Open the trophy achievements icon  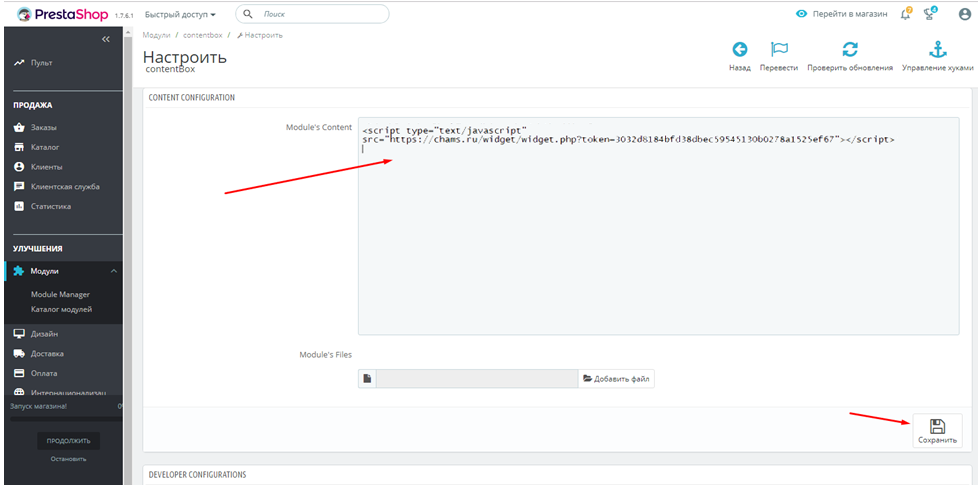pos(930,14)
